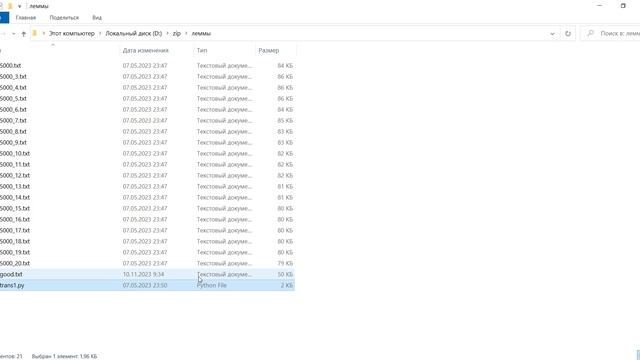The image size is (640, 360).
Task: Click date 07.05.2023 23:50 of trans1.py
Action: pyautogui.click(x=144, y=285)
